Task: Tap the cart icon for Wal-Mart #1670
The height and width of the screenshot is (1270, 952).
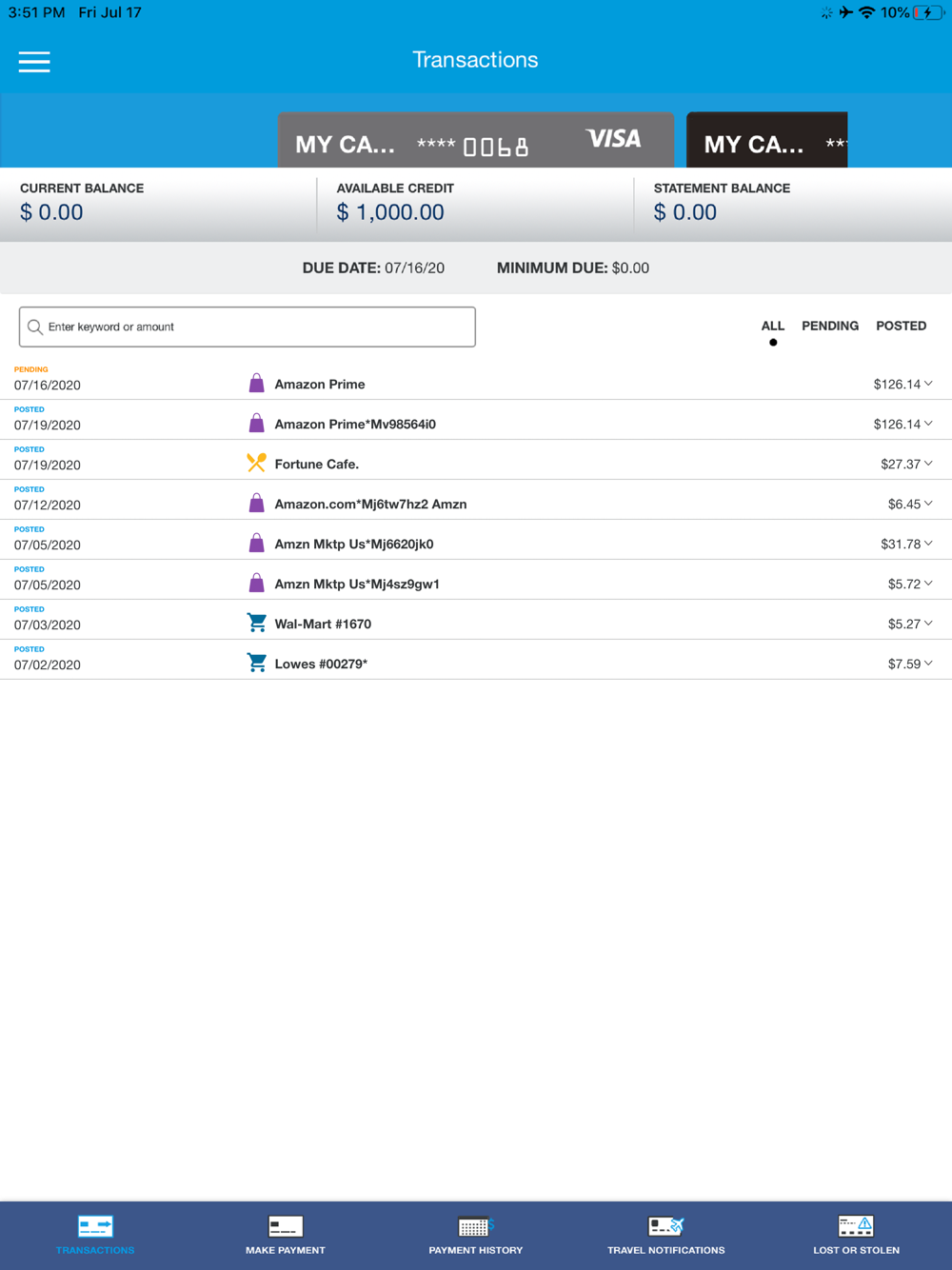Action: click(x=256, y=624)
